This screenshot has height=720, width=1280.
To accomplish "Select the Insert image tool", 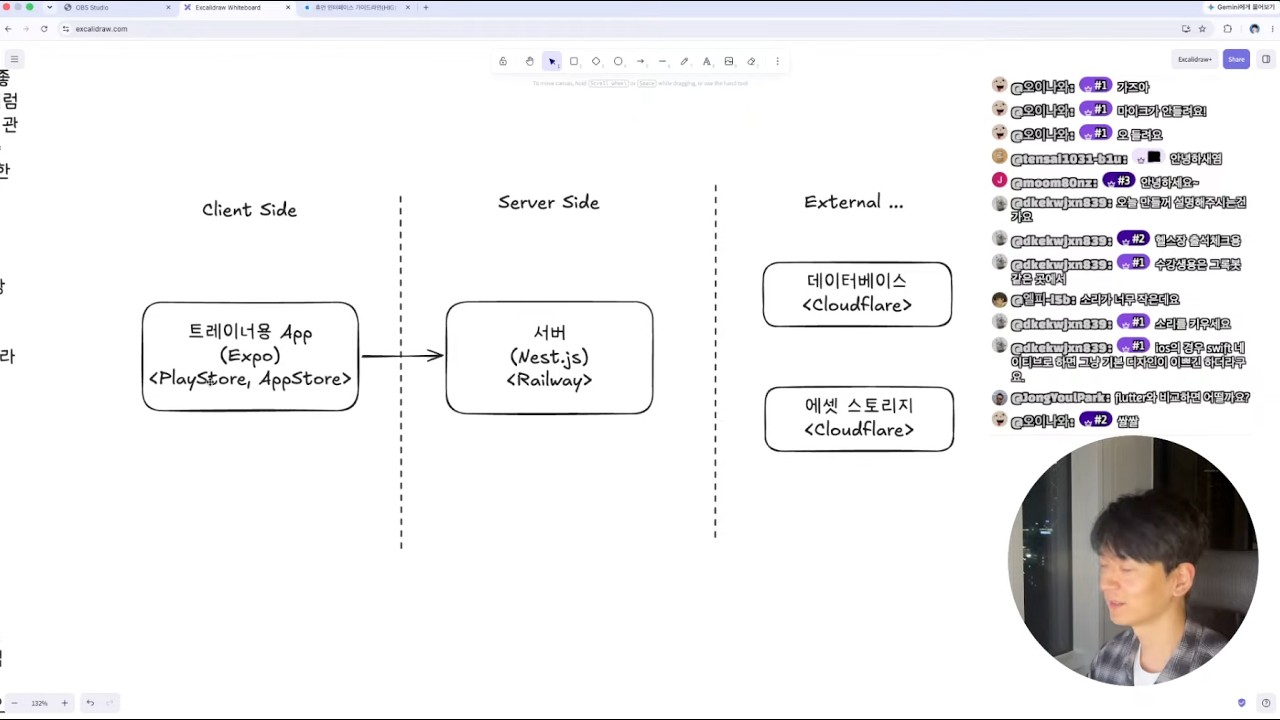I will (x=729, y=61).
